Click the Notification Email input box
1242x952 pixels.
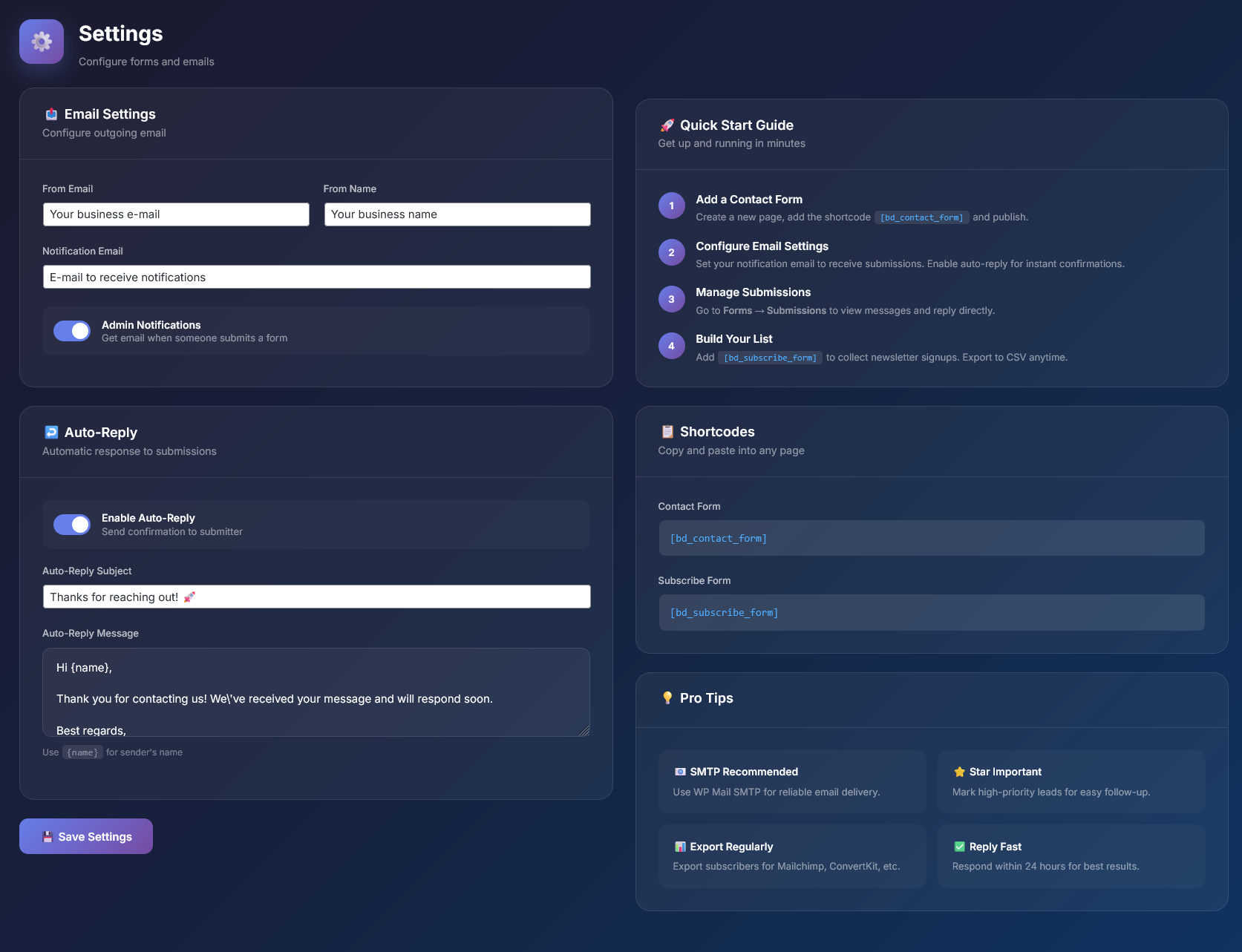[316, 278]
